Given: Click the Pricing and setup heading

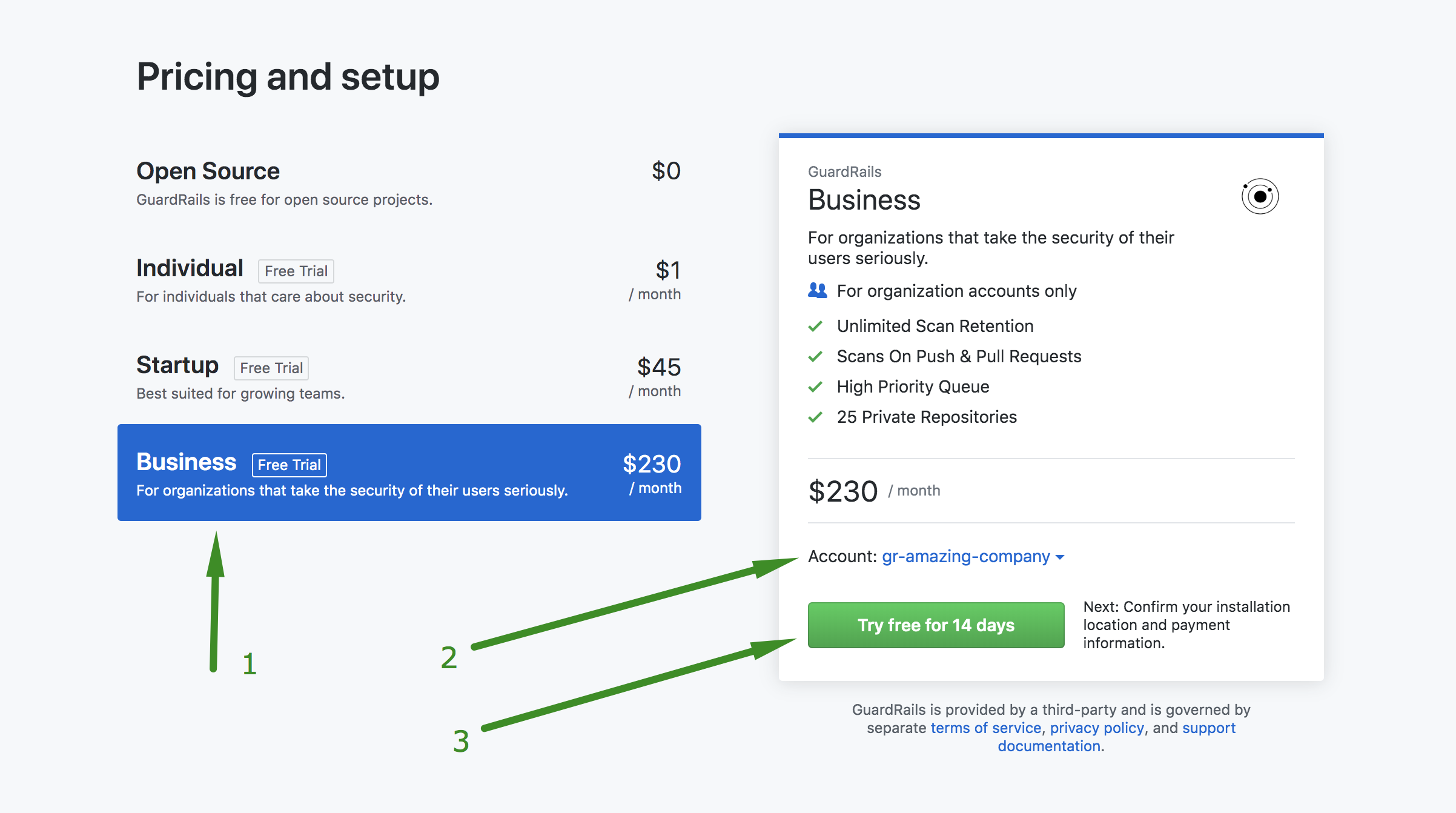Looking at the screenshot, I should [x=288, y=77].
